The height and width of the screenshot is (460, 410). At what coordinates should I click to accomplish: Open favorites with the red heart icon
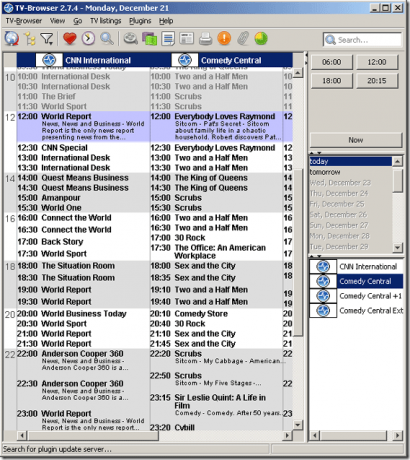(x=70, y=39)
